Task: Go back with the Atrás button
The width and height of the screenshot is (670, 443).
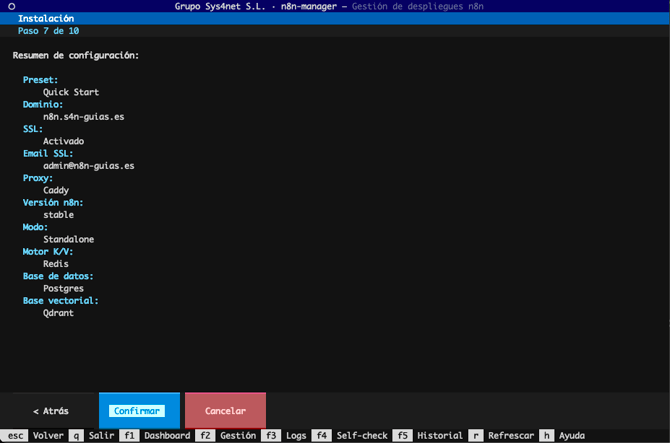Action: click(x=50, y=411)
